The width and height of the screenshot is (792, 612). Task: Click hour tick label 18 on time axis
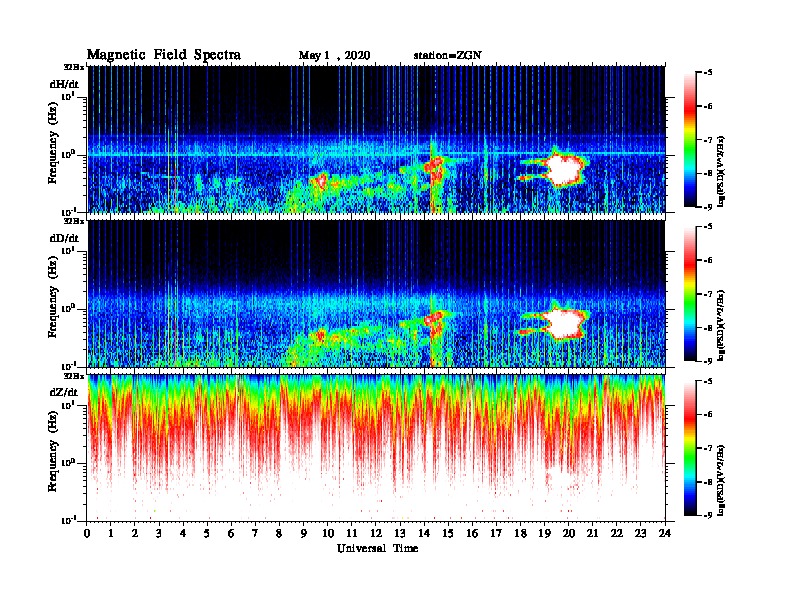(x=520, y=533)
